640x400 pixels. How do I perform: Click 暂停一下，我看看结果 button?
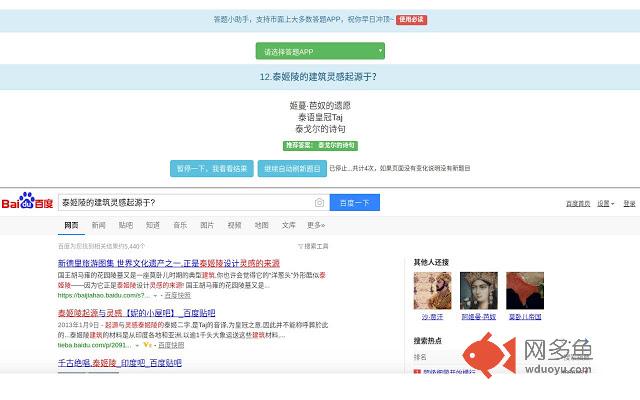click(x=212, y=169)
